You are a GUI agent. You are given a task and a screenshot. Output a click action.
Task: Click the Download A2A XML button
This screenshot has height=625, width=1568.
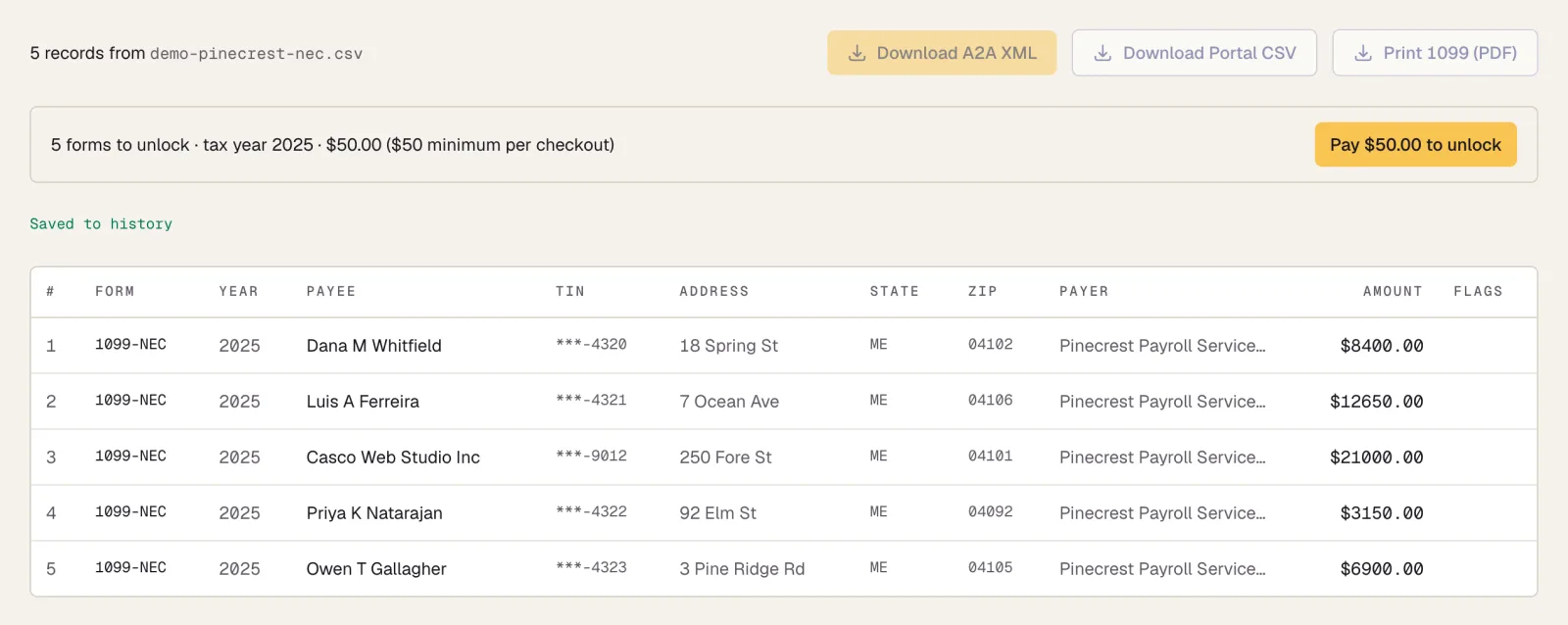click(942, 53)
